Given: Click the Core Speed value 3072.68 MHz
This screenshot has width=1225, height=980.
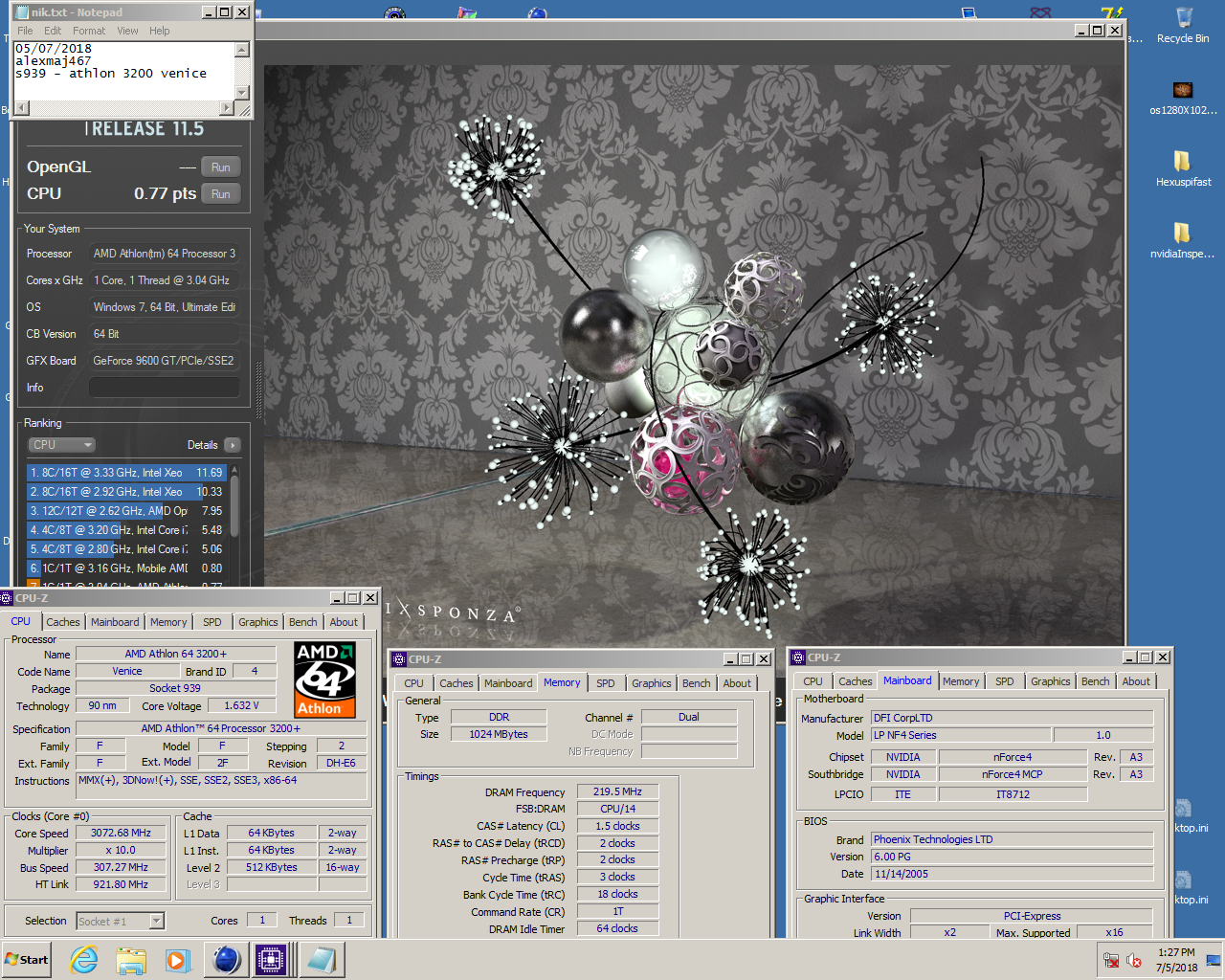Looking at the screenshot, I should (122, 834).
